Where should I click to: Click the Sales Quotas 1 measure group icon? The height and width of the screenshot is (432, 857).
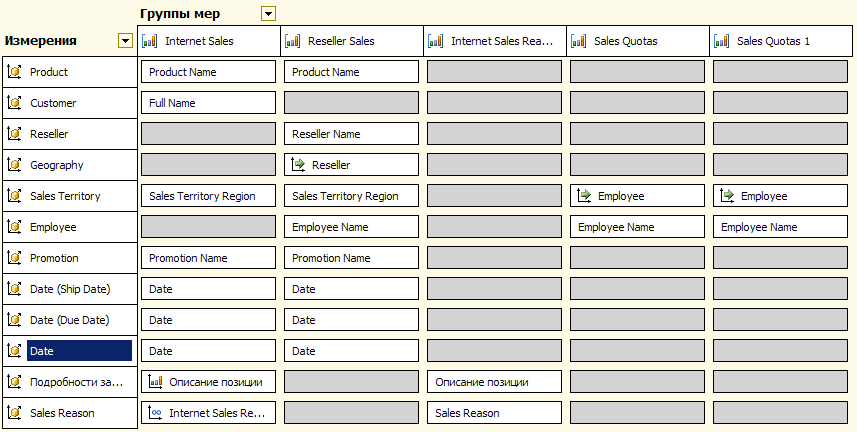pos(721,41)
